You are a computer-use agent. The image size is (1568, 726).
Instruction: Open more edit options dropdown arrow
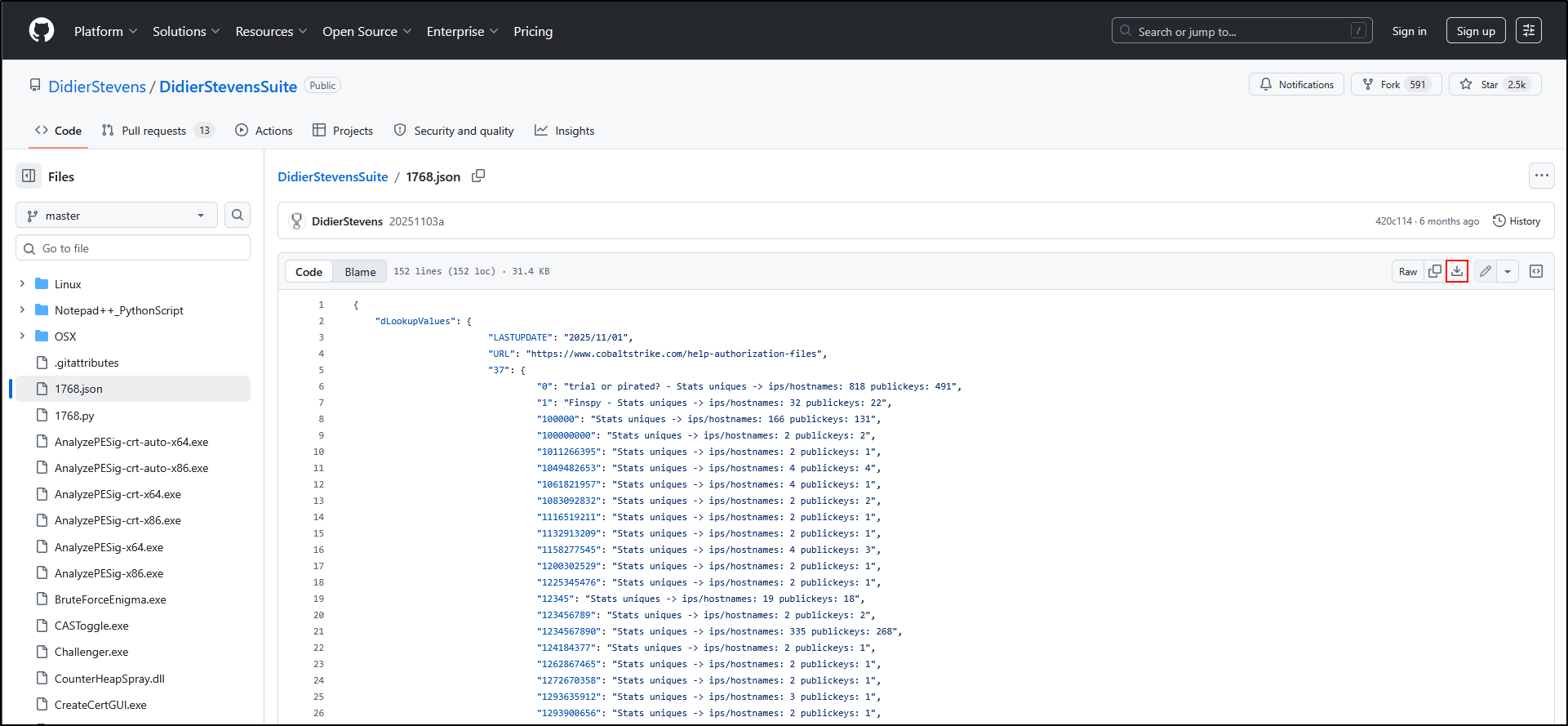tap(1508, 271)
